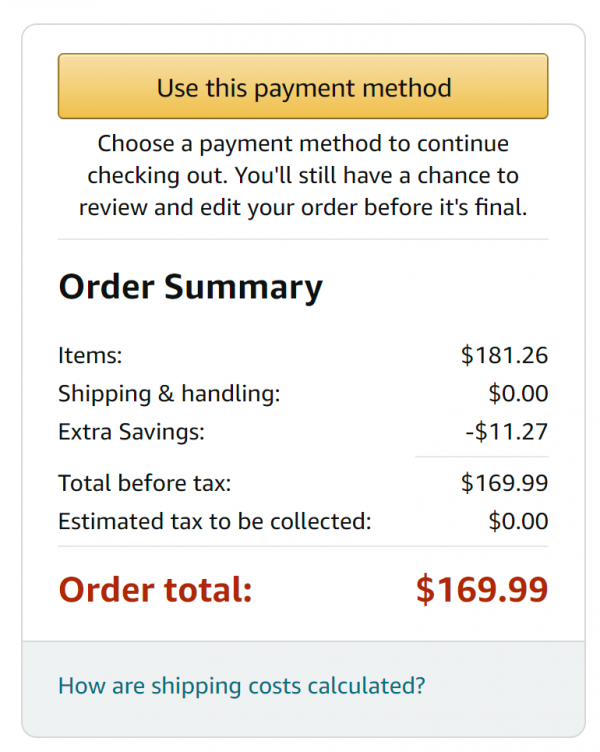Click divider line above Order Summary heading
Viewport: 600px width, 752px height.
(x=303, y=239)
